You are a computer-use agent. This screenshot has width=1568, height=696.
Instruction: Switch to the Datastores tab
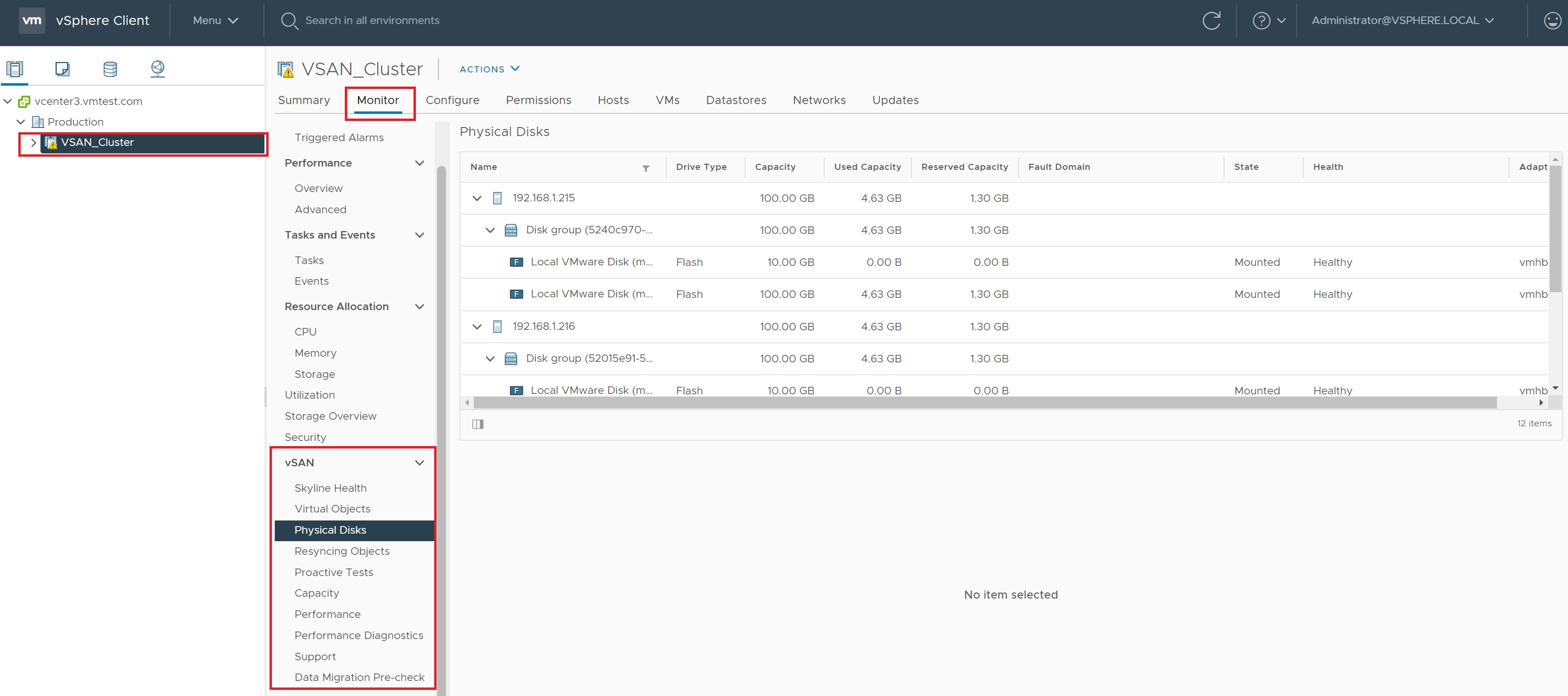(735, 100)
